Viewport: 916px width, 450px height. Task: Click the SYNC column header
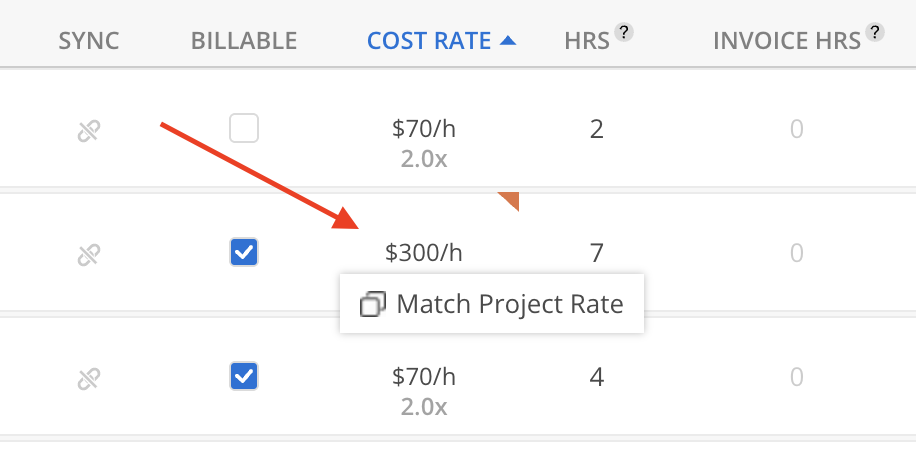[89, 41]
